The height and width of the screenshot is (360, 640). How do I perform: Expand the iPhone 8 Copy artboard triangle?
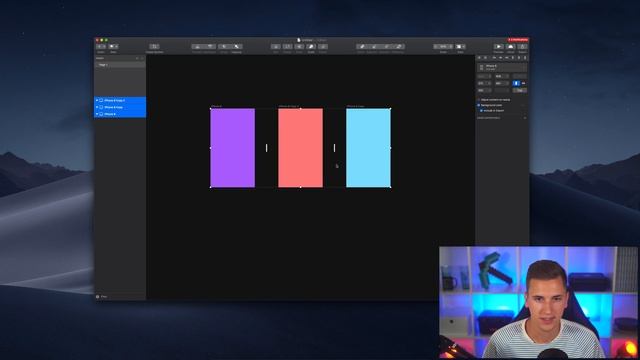click(x=97, y=107)
